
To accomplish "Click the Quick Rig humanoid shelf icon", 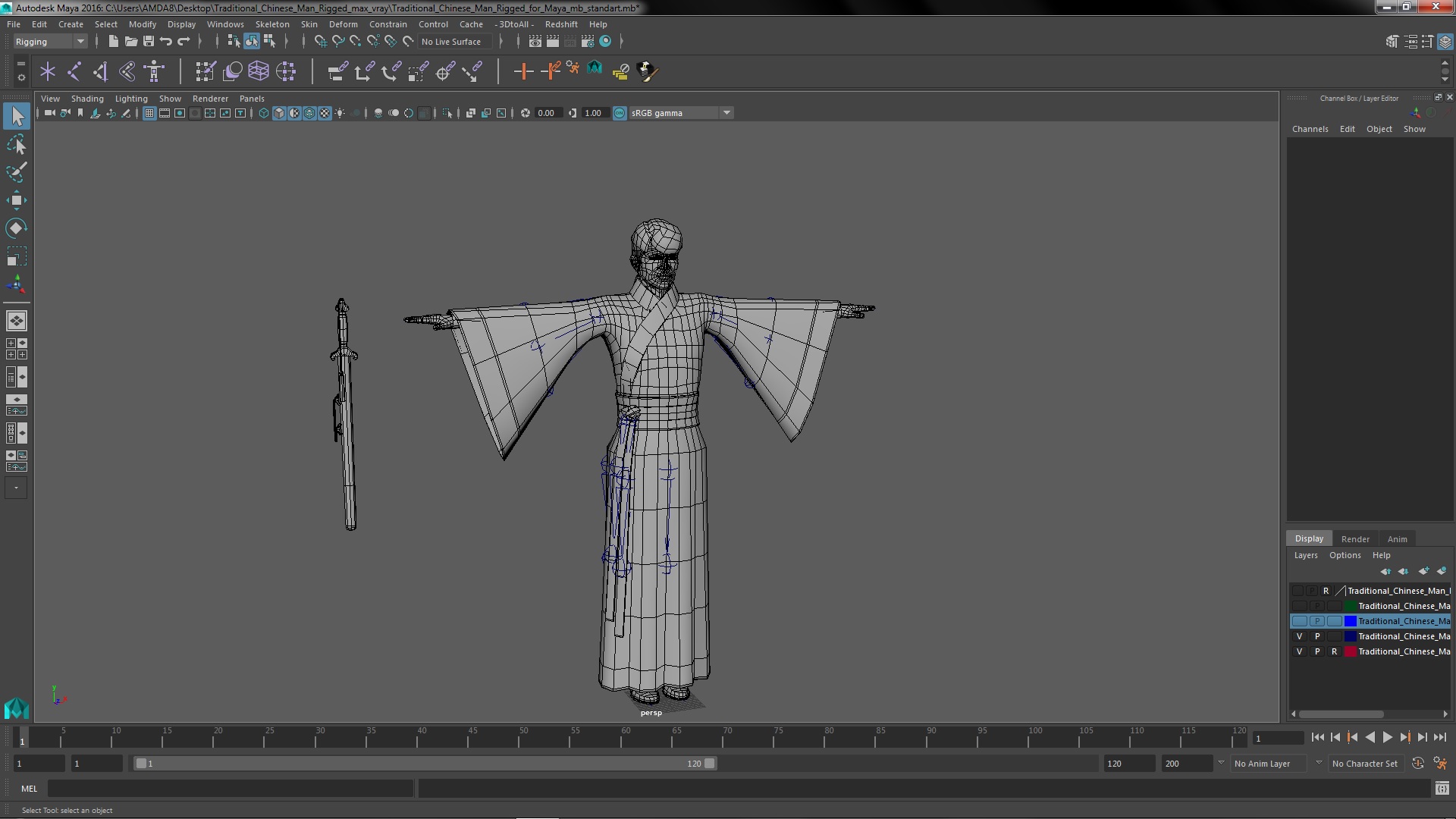I will click(155, 71).
